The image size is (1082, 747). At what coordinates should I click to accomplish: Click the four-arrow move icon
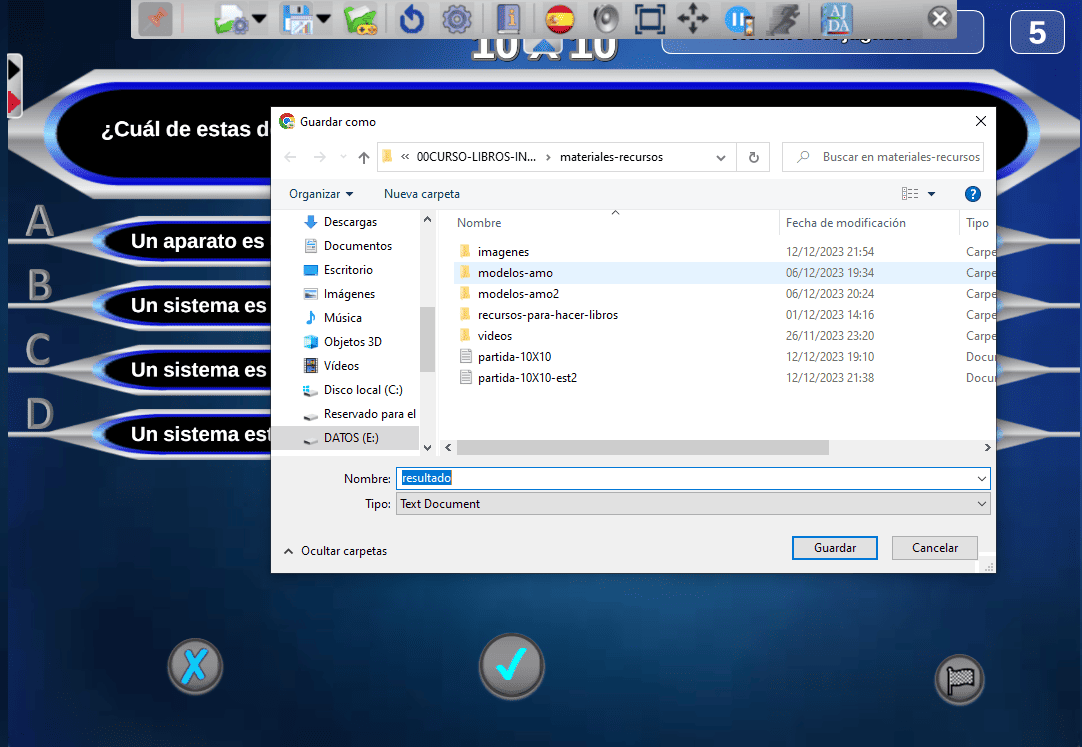(693, 19)
